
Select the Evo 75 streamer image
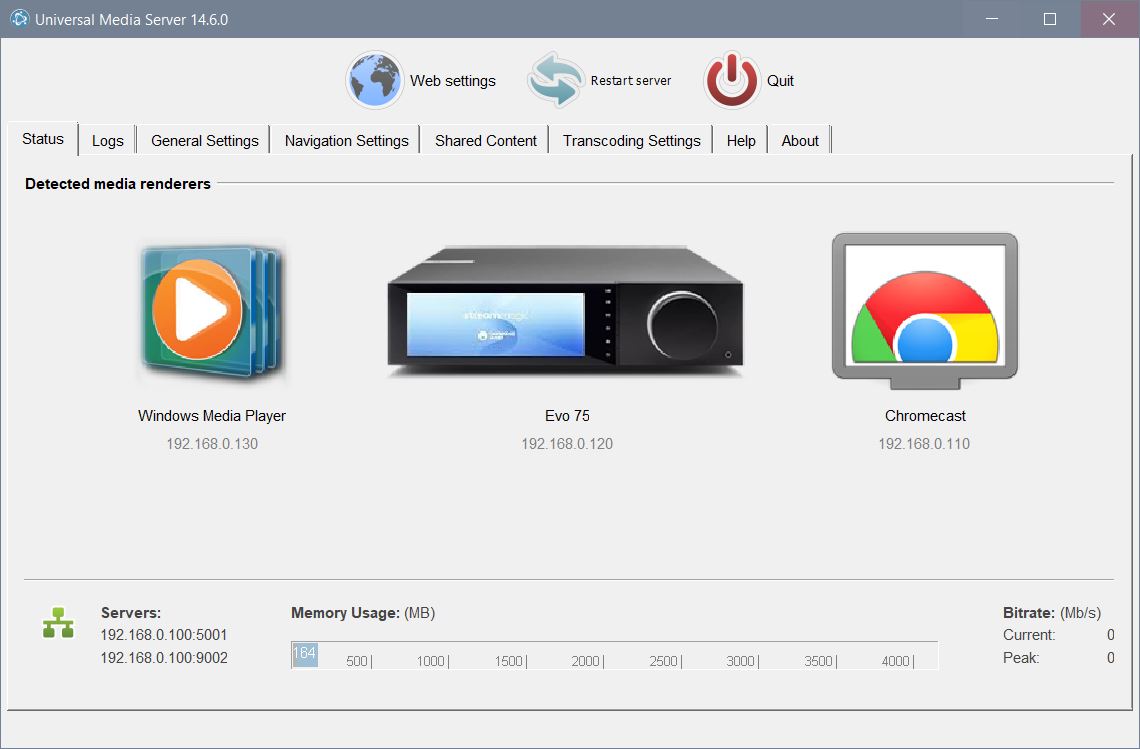tap(566, 313)
